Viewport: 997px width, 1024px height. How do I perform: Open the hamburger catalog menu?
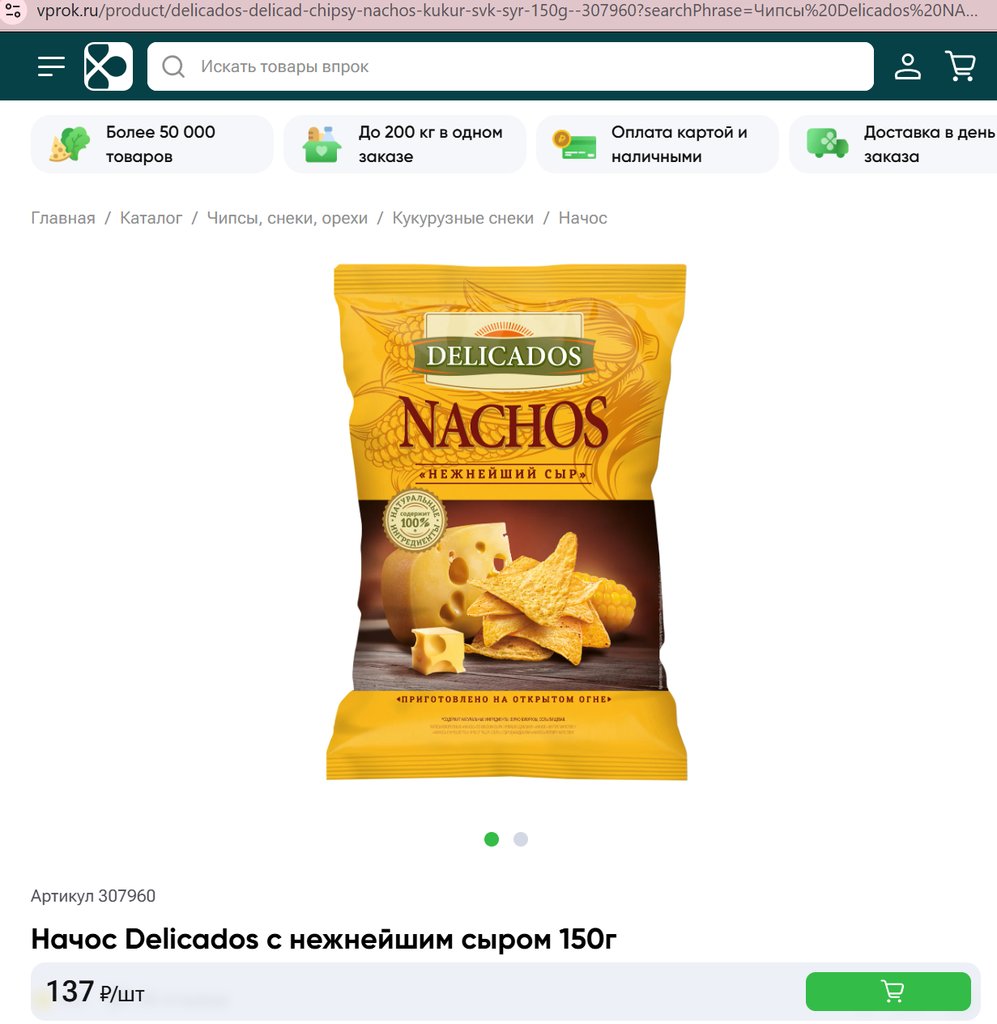[51, 66]
